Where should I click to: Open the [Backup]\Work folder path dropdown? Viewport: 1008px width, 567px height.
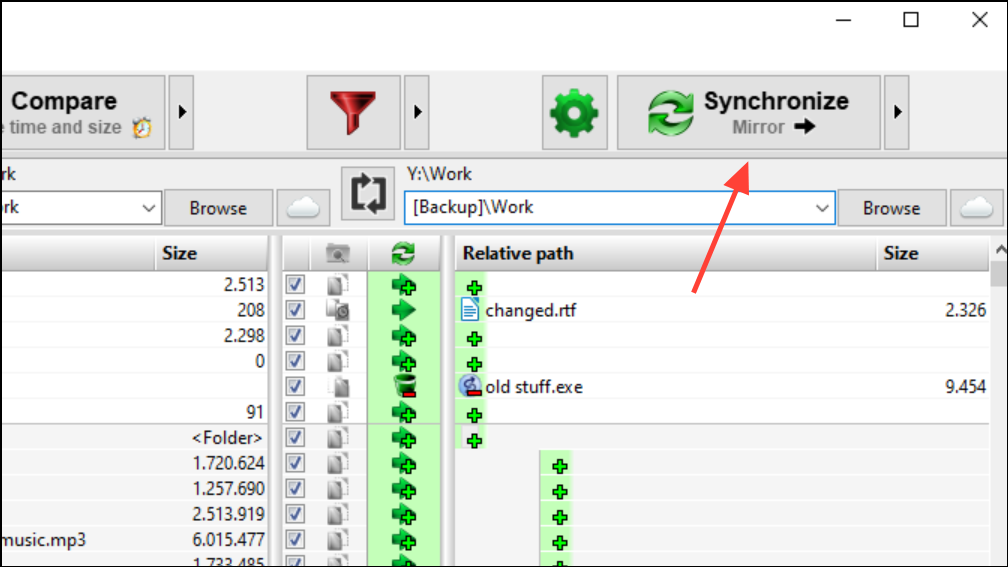822,208
